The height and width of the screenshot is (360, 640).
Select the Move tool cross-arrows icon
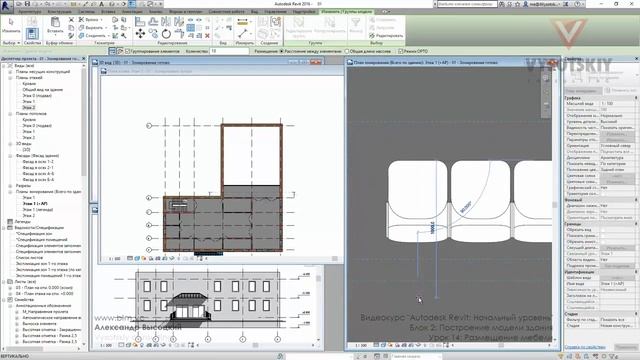[x=140, y=33]
